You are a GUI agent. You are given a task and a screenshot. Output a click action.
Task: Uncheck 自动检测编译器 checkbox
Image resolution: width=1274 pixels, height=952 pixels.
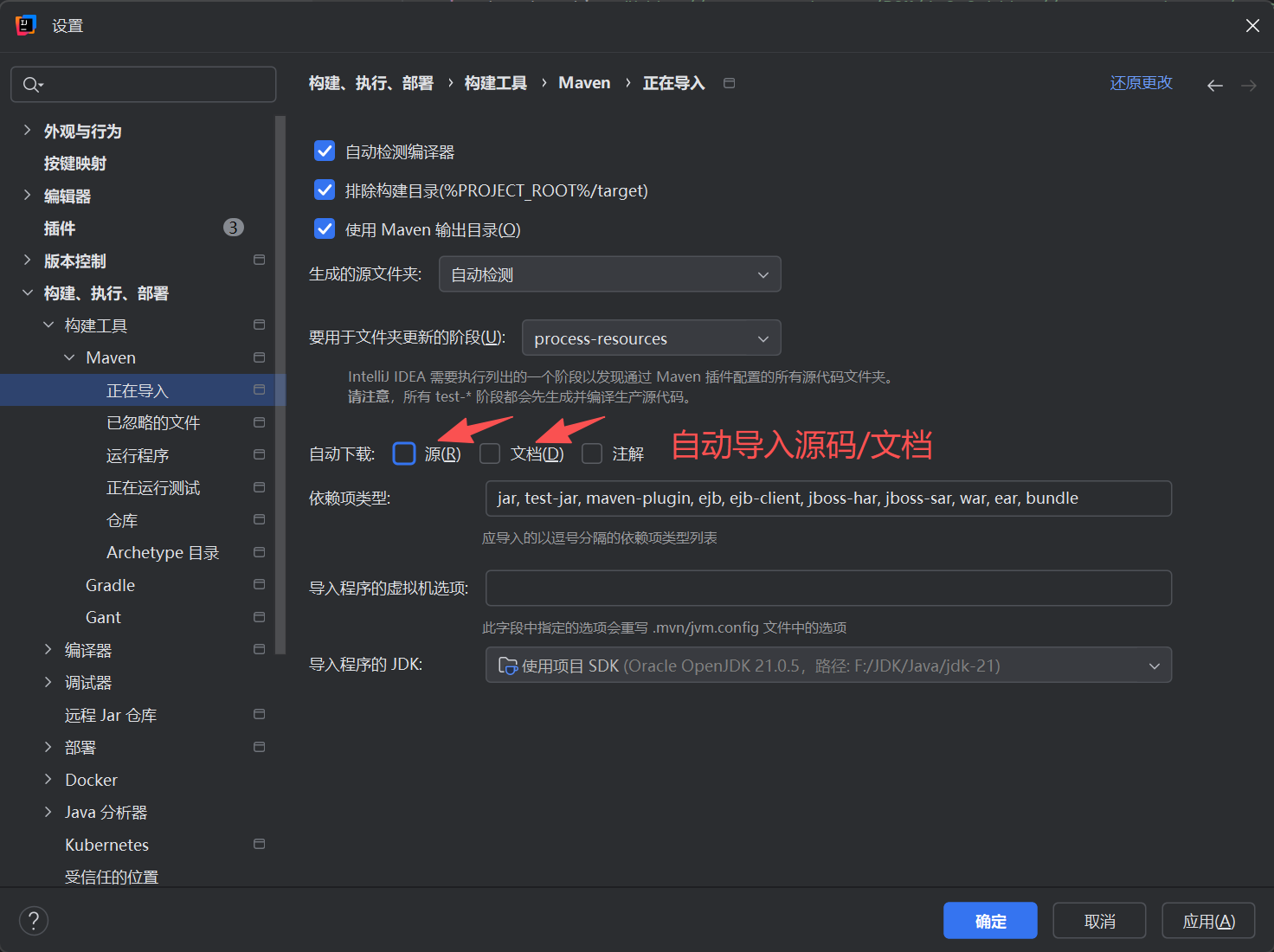[x=325, y=151]
